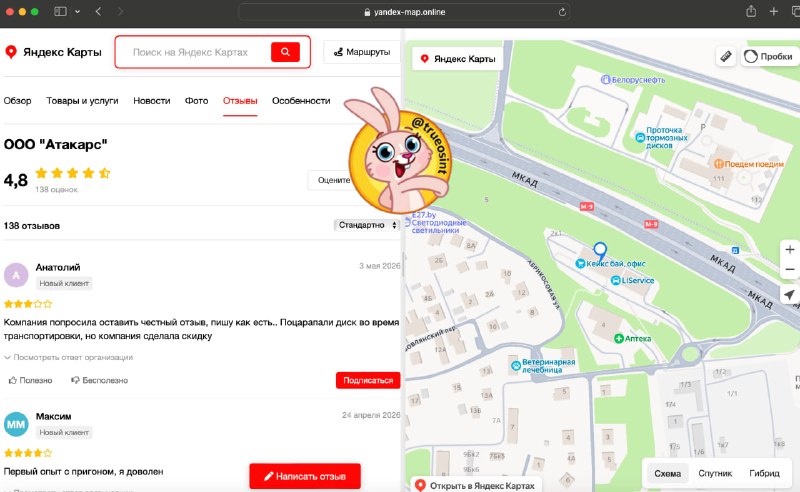The height and width of the screenshot is (492, 800).
Task: Open a new tab with plus icon
Action: [773, 11]
